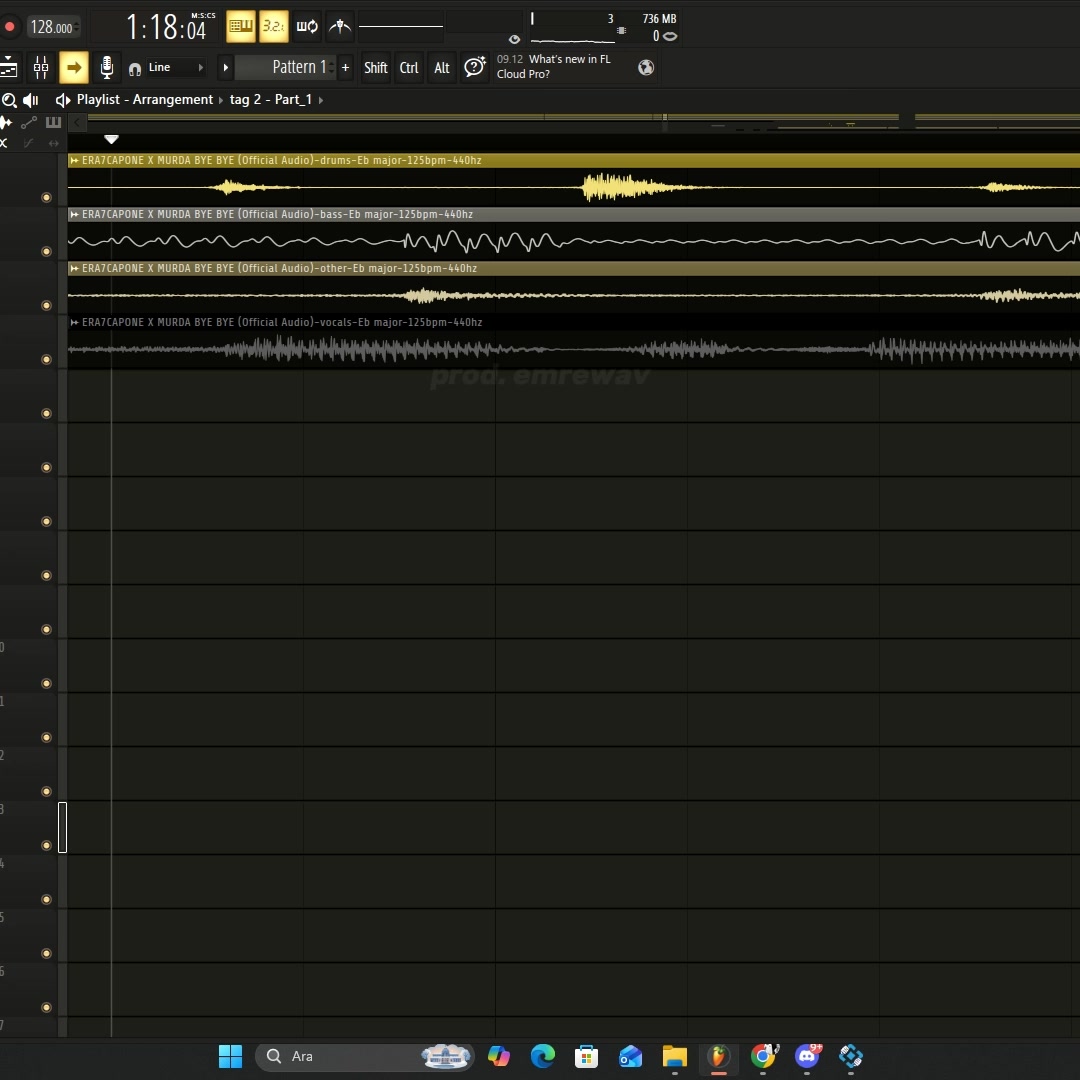The width and height of the screenshot is (1080, 1080).
Task: Add a new pattern with plus button
Action: (x=345, y=68)
